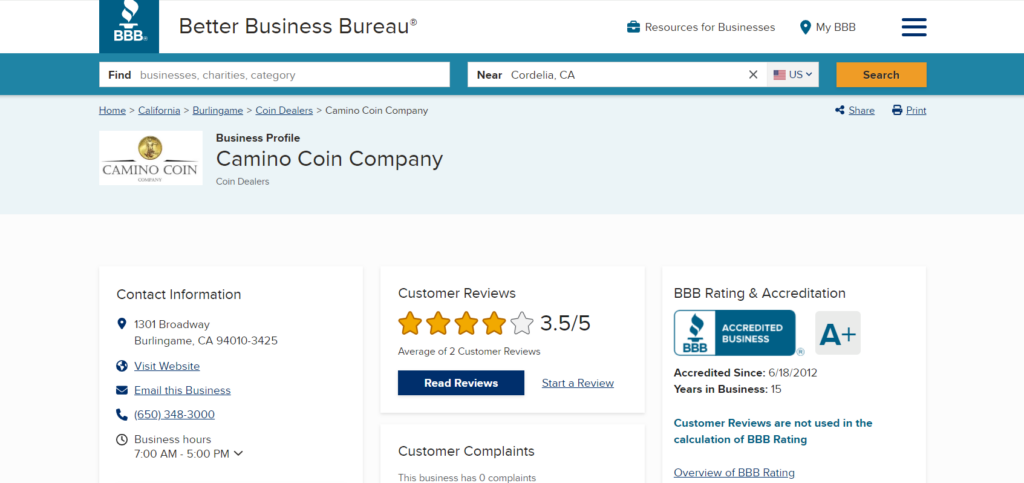Open the Visit Website link
Image resolution: width=1024 pixels, height=483 pixels.
tap(167, 366)
